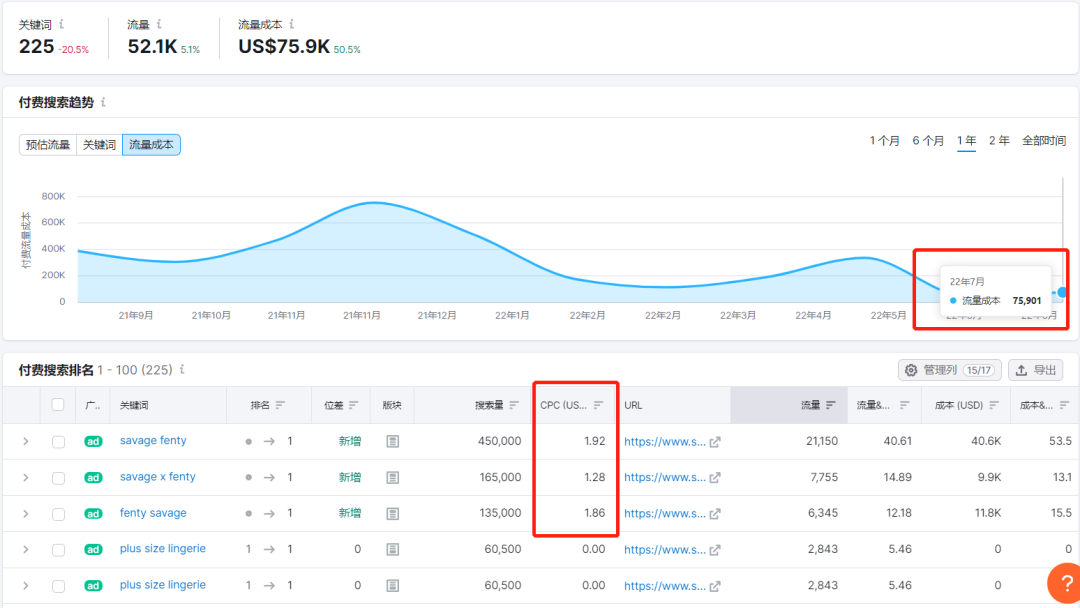Click info icon next to 付费搜索趋势 title
The height and width of the screenshot is (608, 1080).
(x=104, y=102)
